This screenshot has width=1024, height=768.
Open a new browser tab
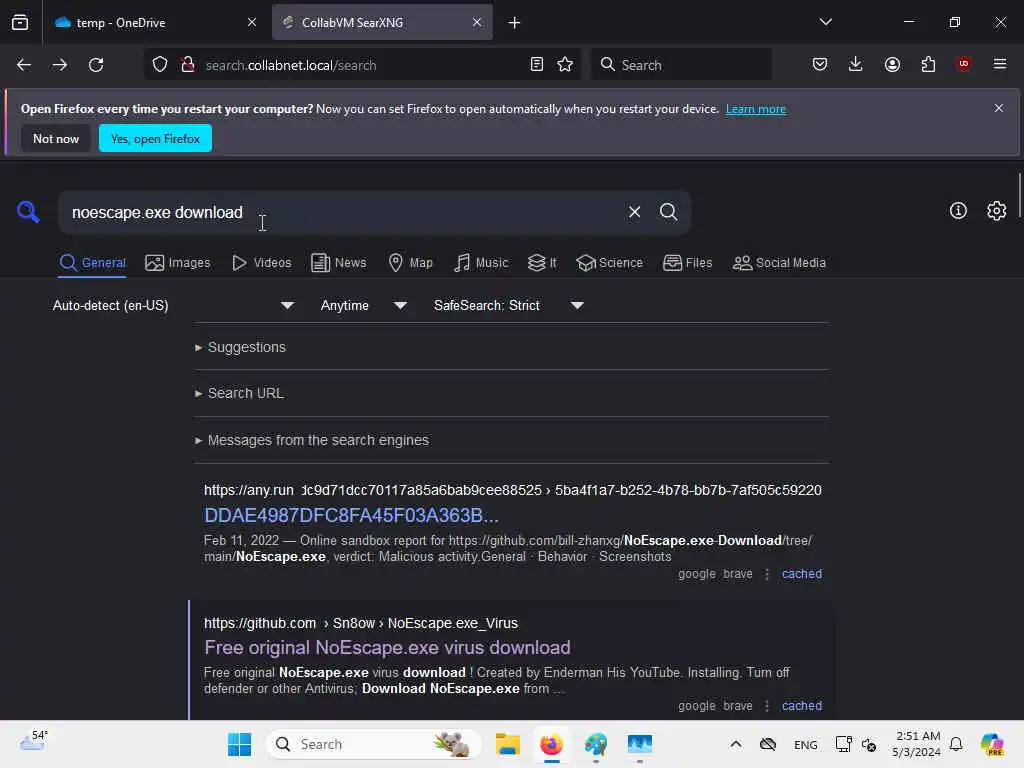click(x=515, y=23)
